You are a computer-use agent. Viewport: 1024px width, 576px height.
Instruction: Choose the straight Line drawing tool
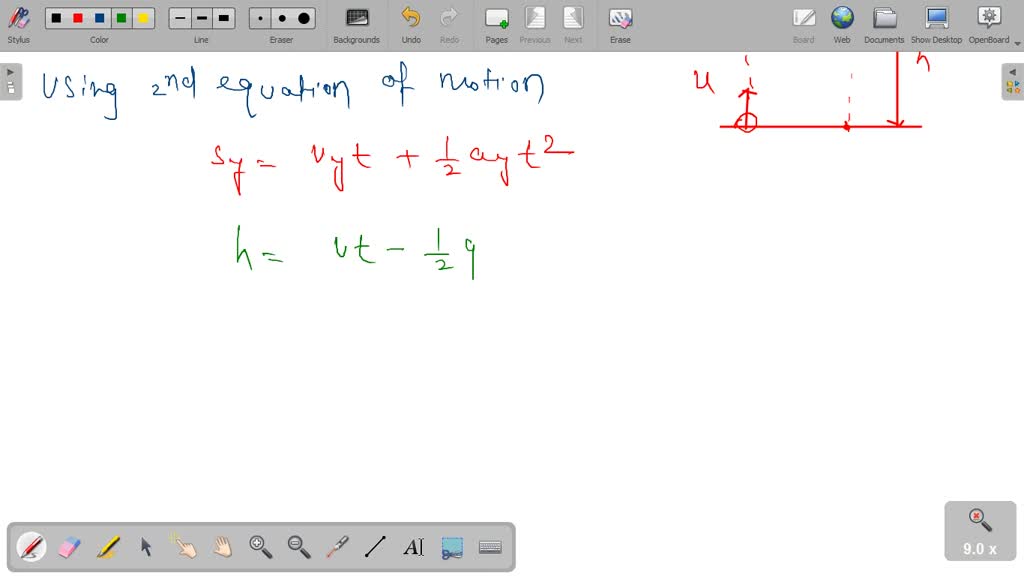(x=375, y=547)
